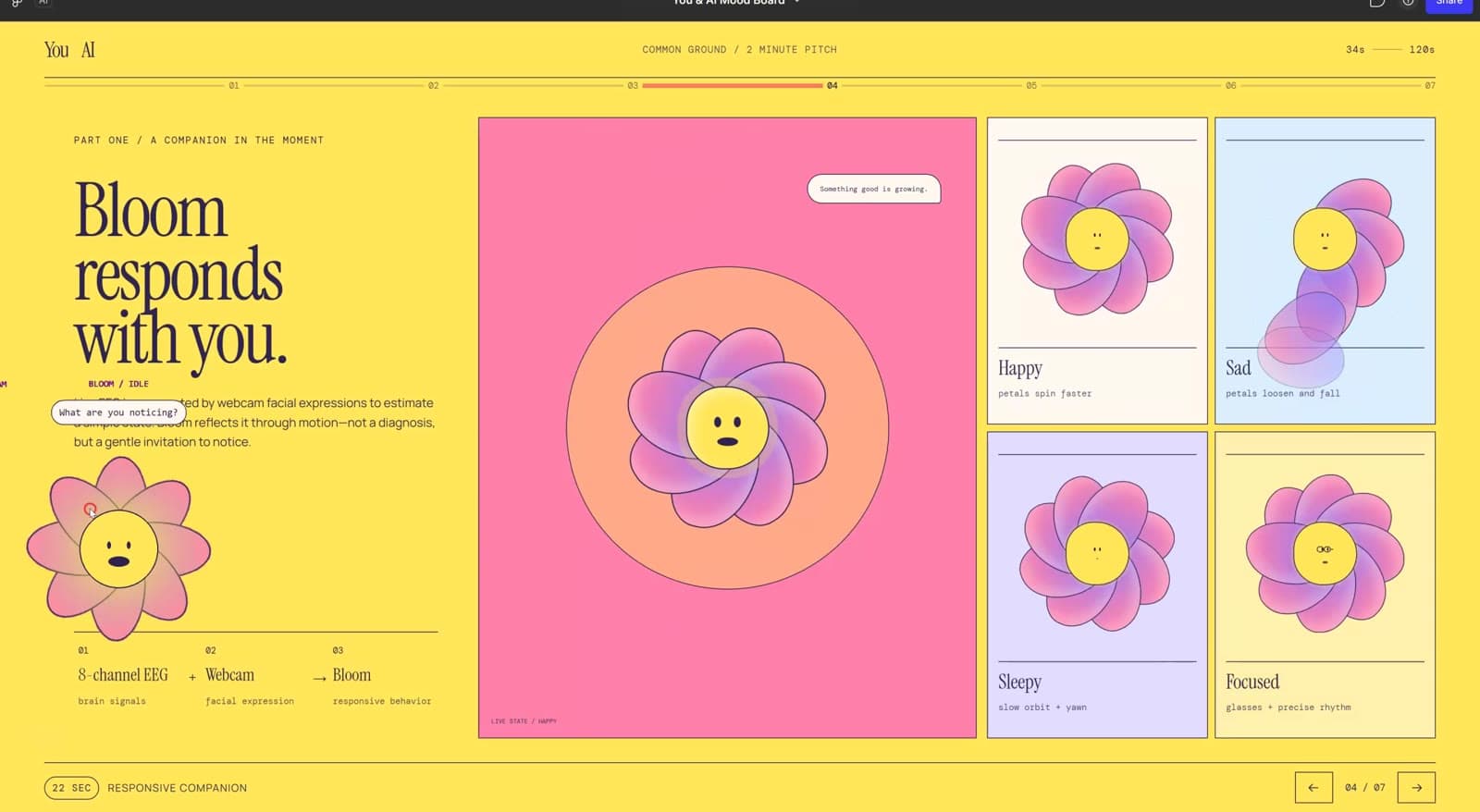Click the 'You AI' logo
Image resolution: width=1480 pixels, height=812 pixels.
click(x=69, y=50)
